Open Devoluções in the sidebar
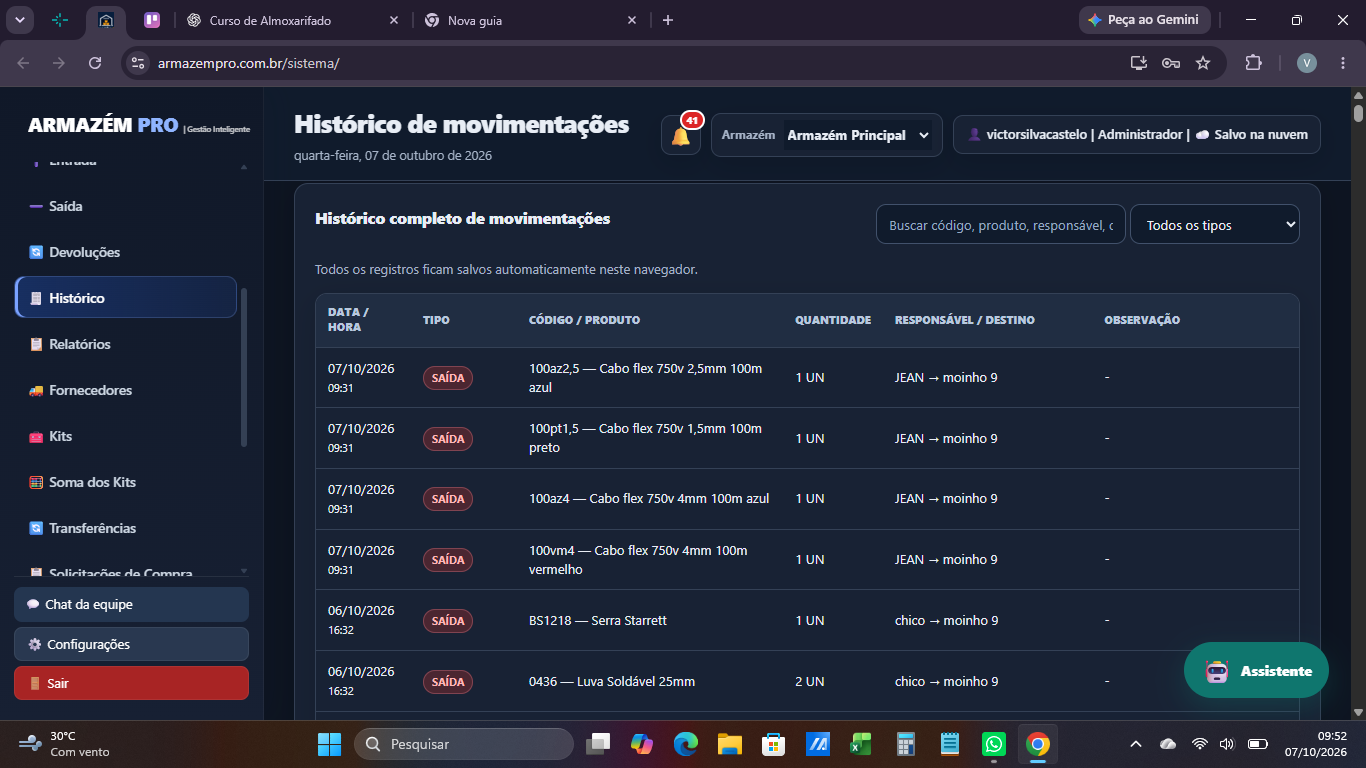The height and width of the screenshot is (768, 1366). click(x=125, y=252)
